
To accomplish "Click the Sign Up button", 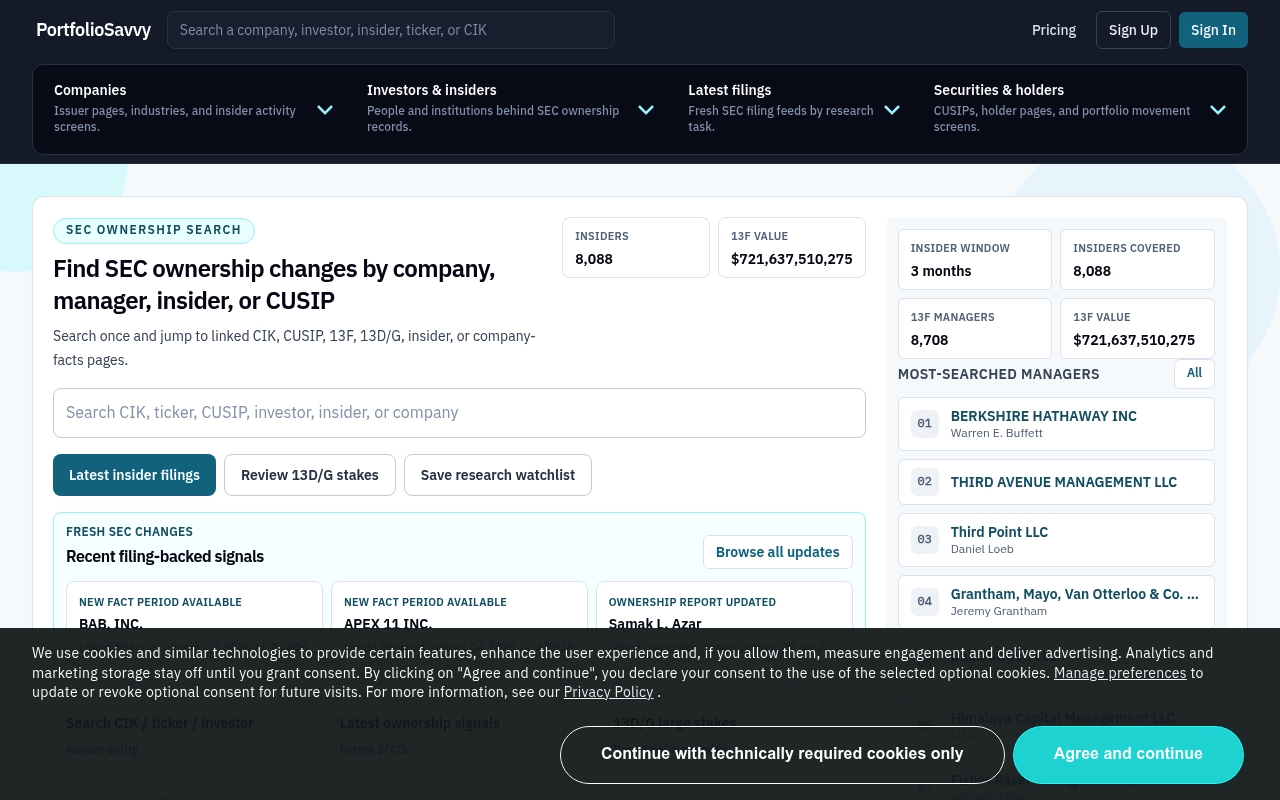I will 1133,30.
